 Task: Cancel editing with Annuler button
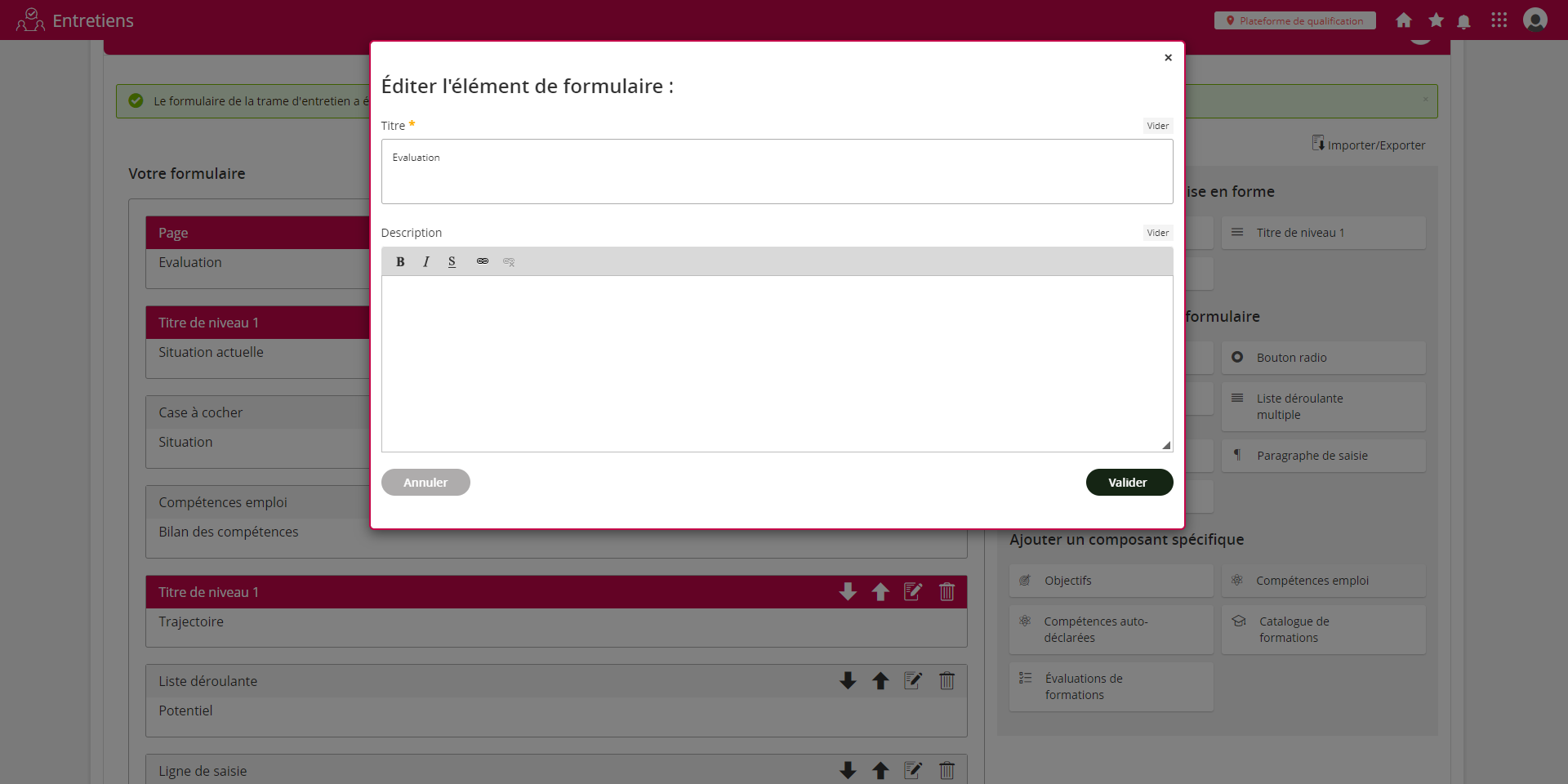(425, 483)
